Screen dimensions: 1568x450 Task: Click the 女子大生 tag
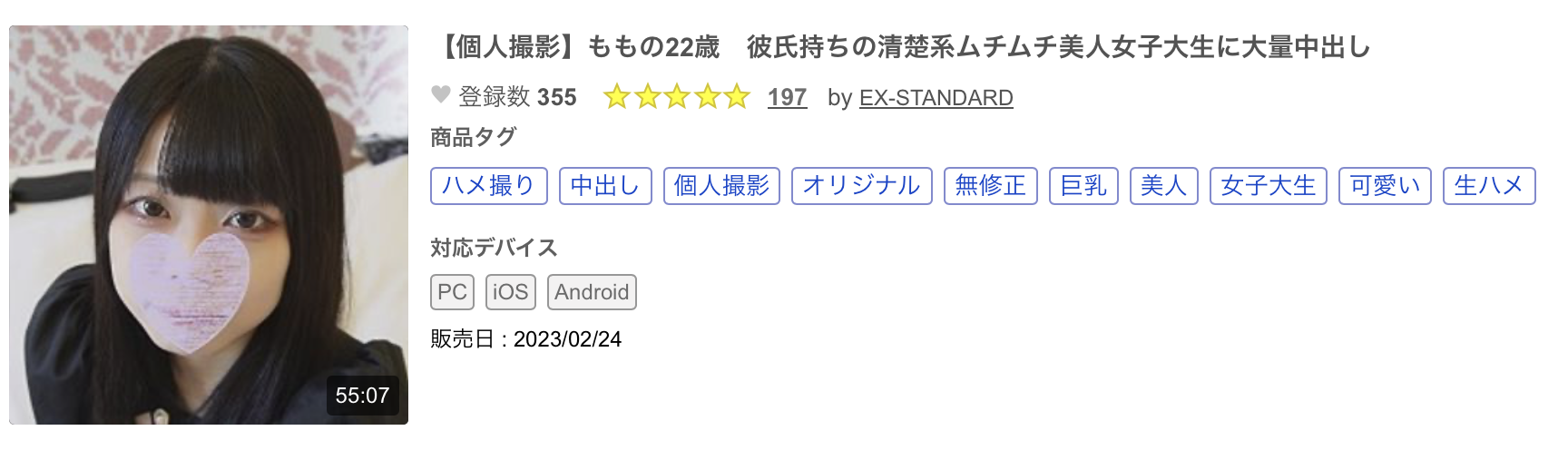1268,186
